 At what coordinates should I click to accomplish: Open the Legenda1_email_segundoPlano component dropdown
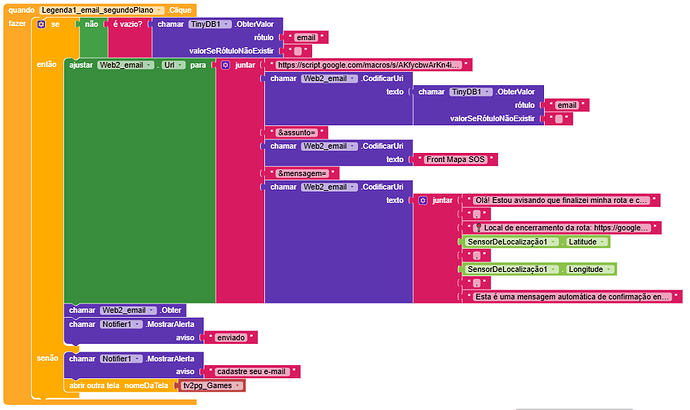tap(102, 10)
